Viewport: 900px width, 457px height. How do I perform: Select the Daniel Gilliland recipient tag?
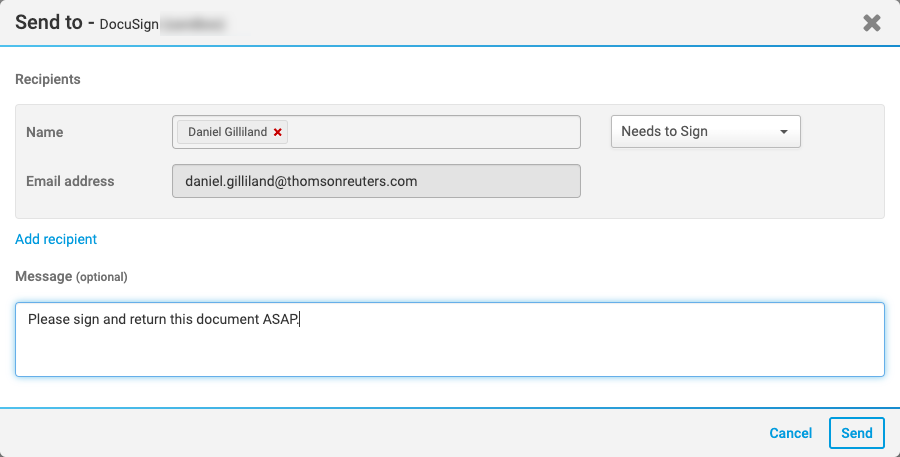point(227,132)
